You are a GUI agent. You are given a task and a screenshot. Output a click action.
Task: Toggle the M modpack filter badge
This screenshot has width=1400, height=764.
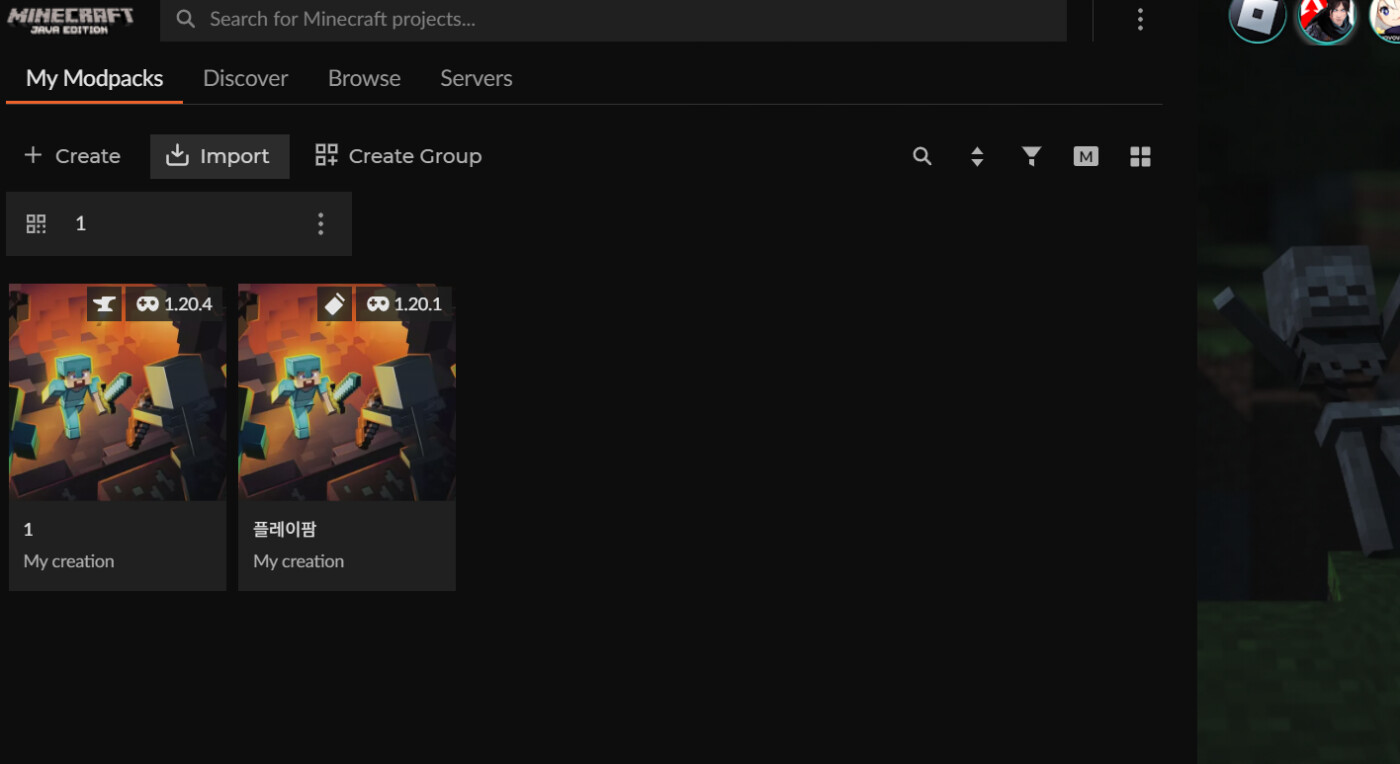click(1085, 156)
